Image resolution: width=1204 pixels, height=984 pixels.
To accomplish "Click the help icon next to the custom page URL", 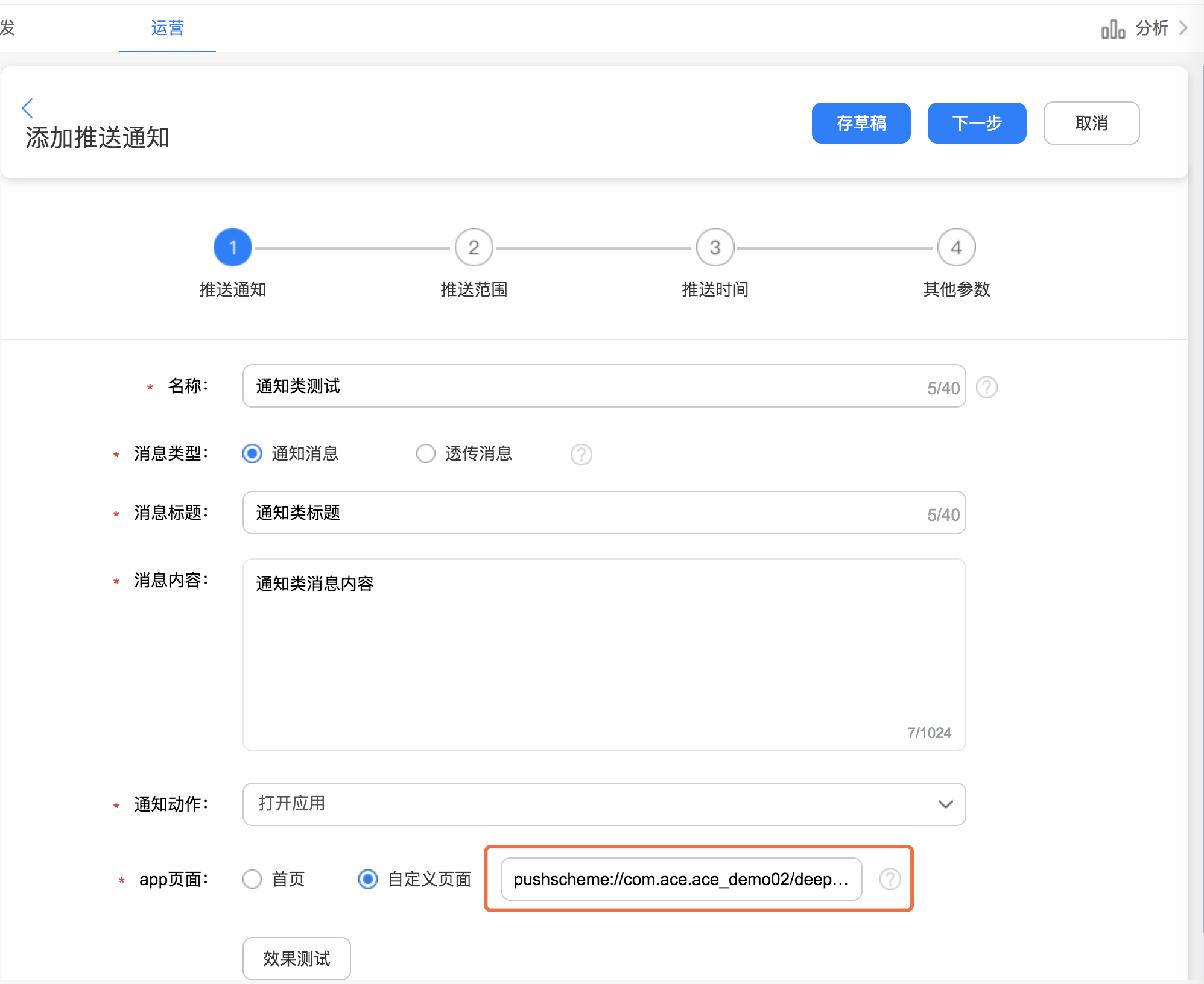I will point(890,879).
